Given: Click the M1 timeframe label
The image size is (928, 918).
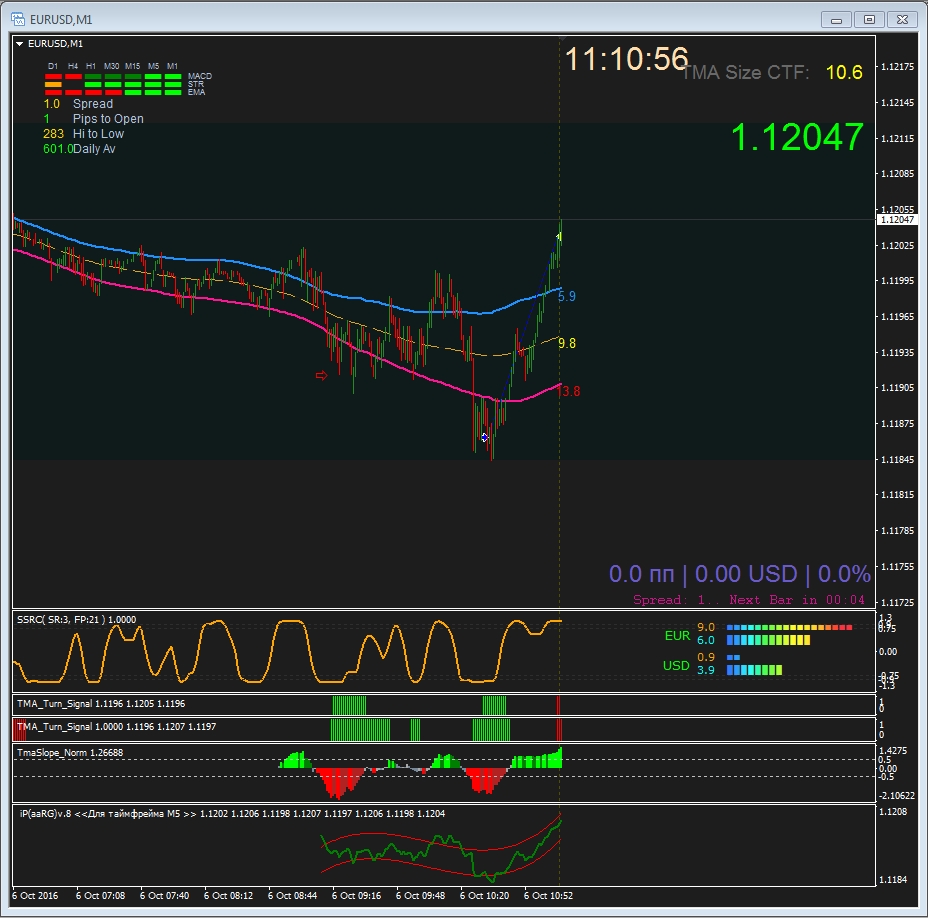Looking at the screenshot, I should click(172, 66).
